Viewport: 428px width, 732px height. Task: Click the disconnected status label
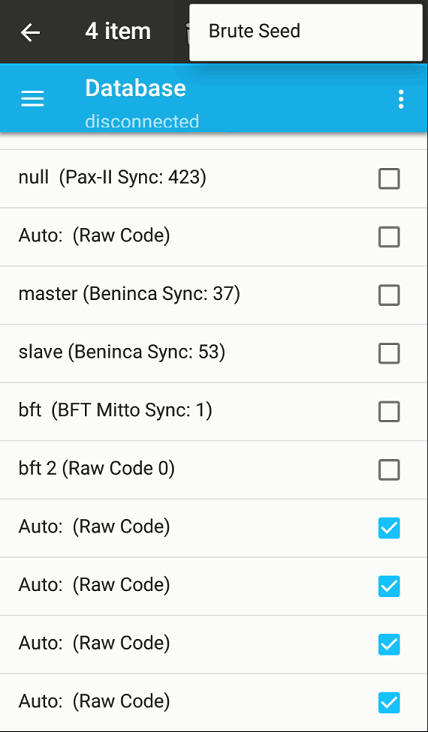tap(142, 121)
